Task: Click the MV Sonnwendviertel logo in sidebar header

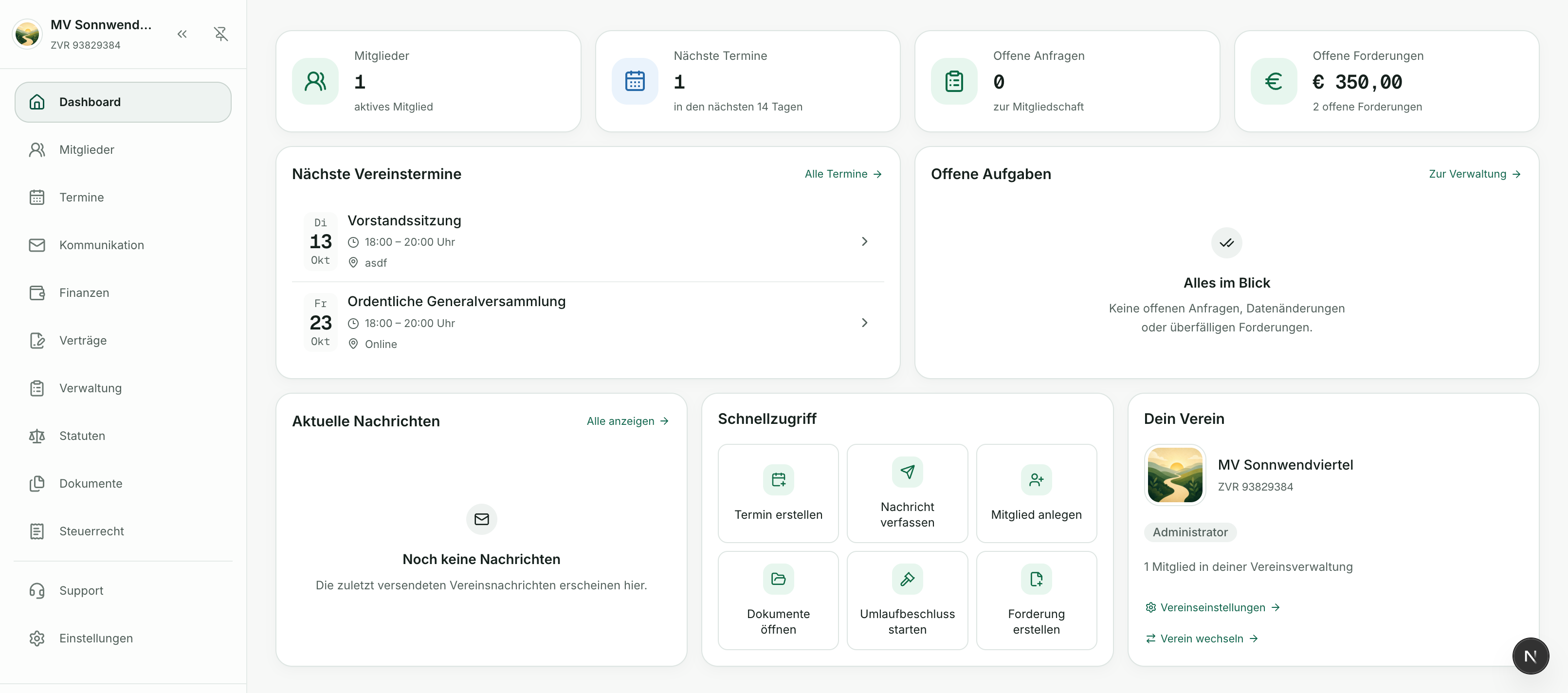Action: (27, 34)
